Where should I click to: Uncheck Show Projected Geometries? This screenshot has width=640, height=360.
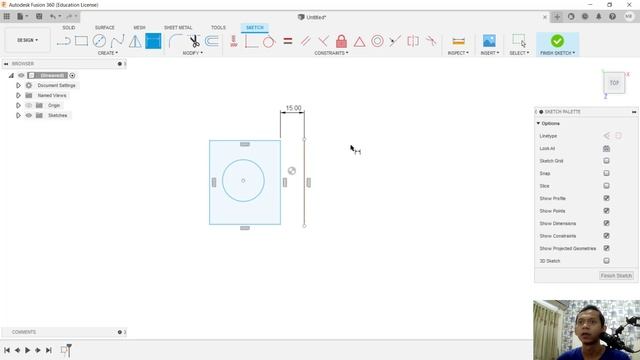pos(606,248)
